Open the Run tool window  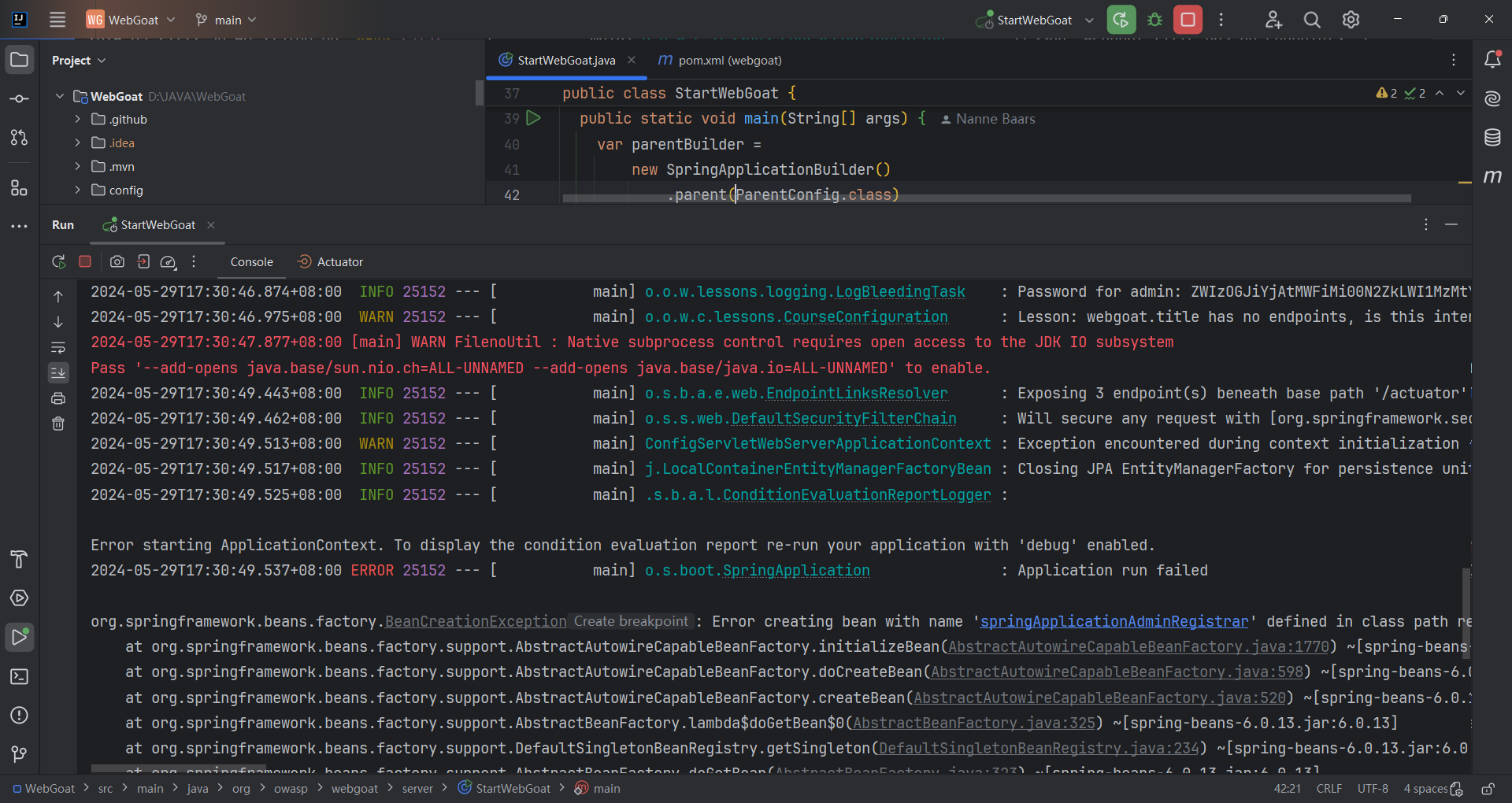click(x=20, y=637)
